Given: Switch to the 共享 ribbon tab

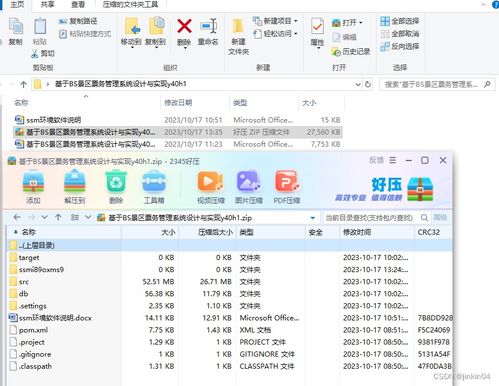Looking at the screenshot, I should click(47, 5).
